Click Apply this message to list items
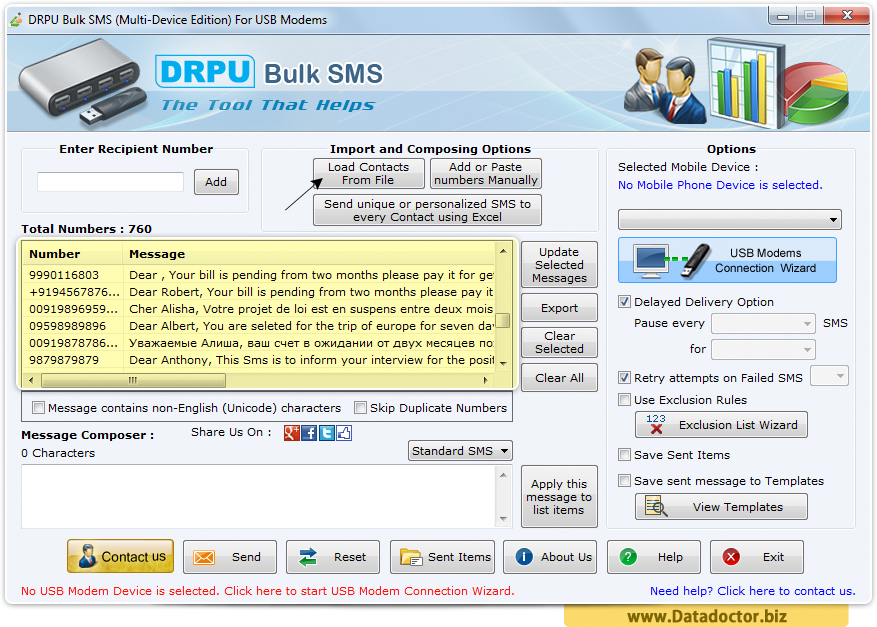This screenshot has width=877, height=627. pos(559,497)
